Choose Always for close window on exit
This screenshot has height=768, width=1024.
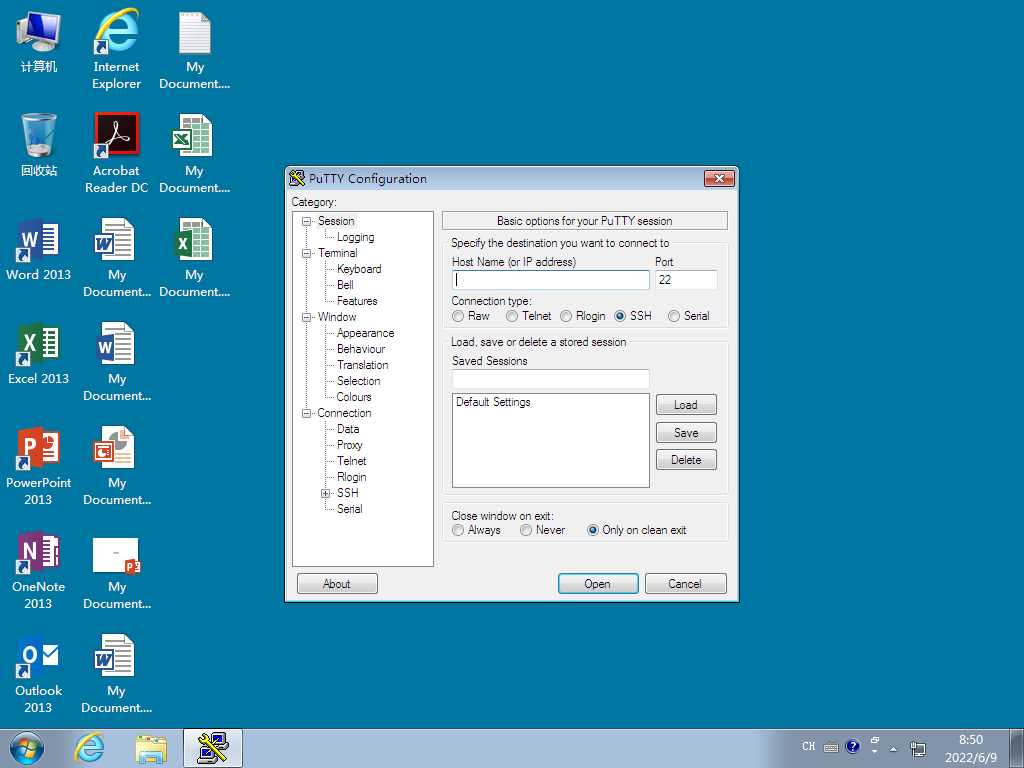tap(458, 530)
